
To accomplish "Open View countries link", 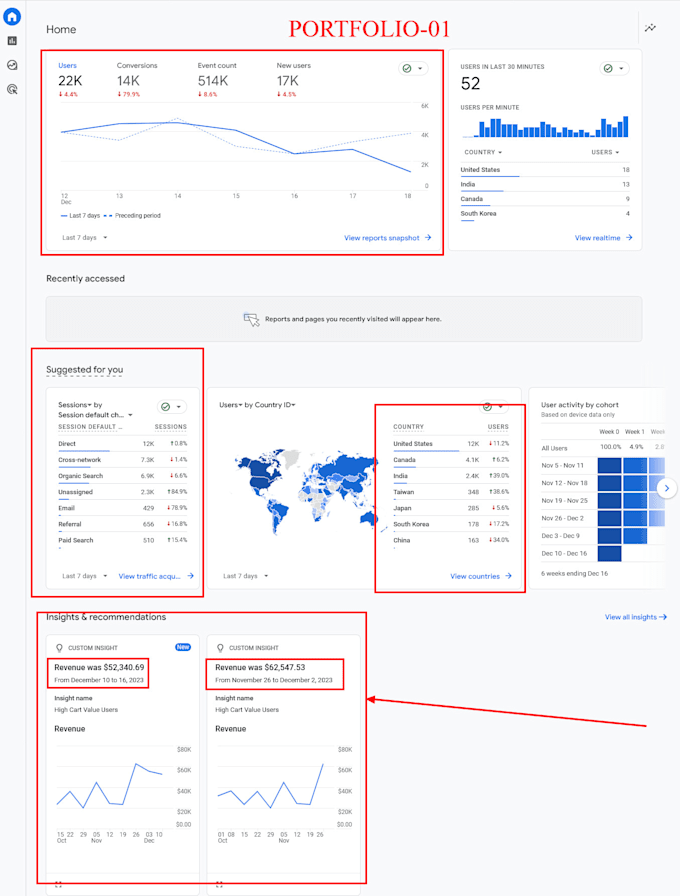I will pyautogui.click(x=475, y=576).
